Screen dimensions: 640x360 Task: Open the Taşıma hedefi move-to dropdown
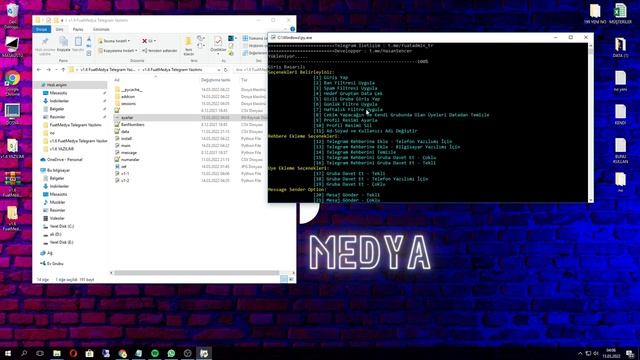115,41
